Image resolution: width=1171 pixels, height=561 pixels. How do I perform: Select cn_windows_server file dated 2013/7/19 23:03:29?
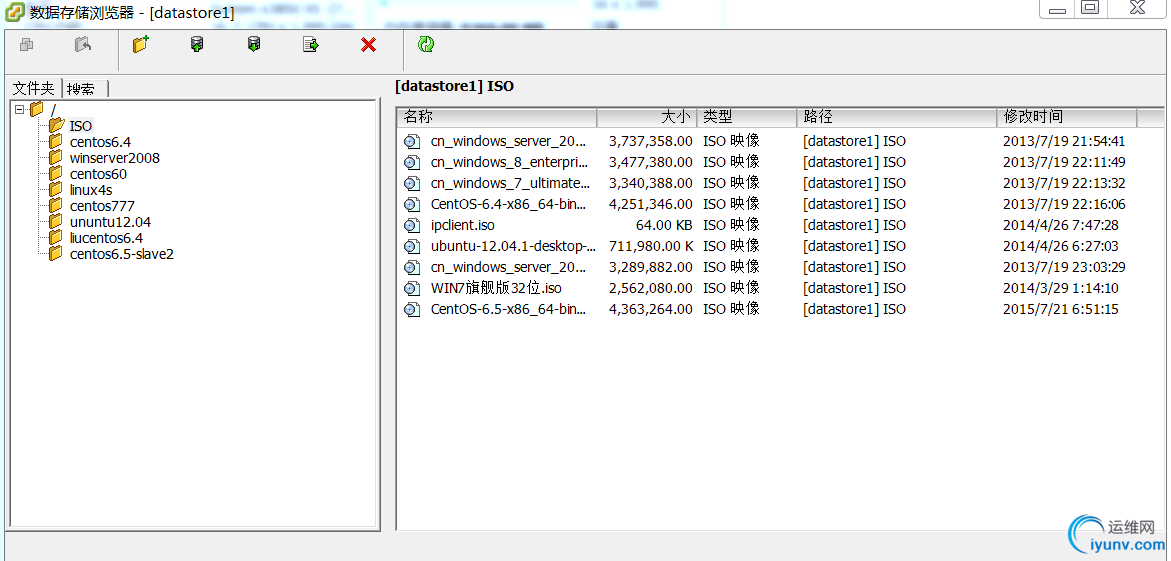point(508,267)
